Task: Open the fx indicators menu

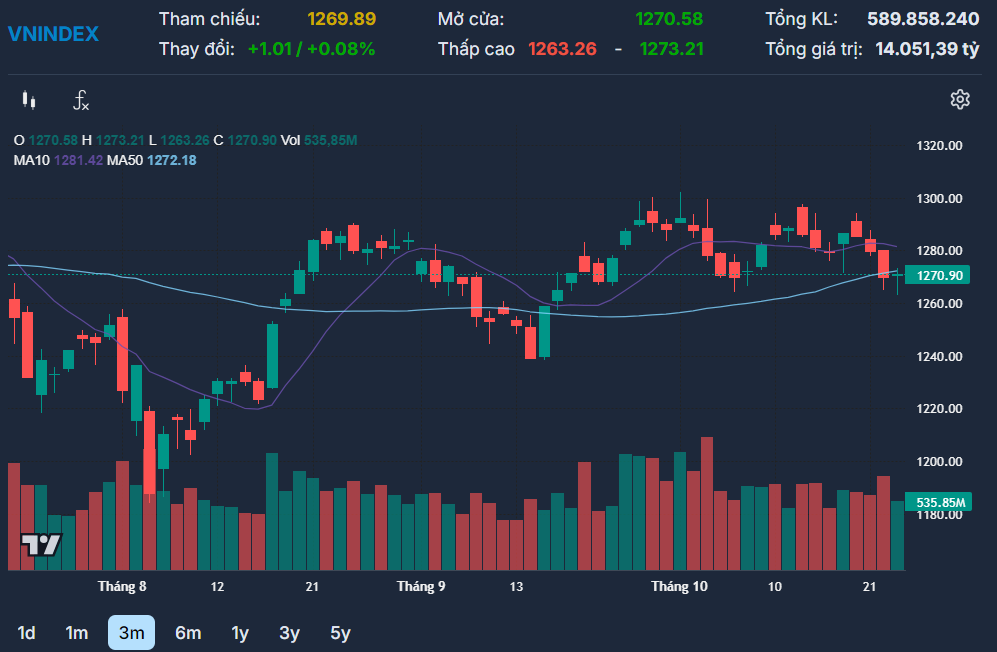Action: (81, 100)
